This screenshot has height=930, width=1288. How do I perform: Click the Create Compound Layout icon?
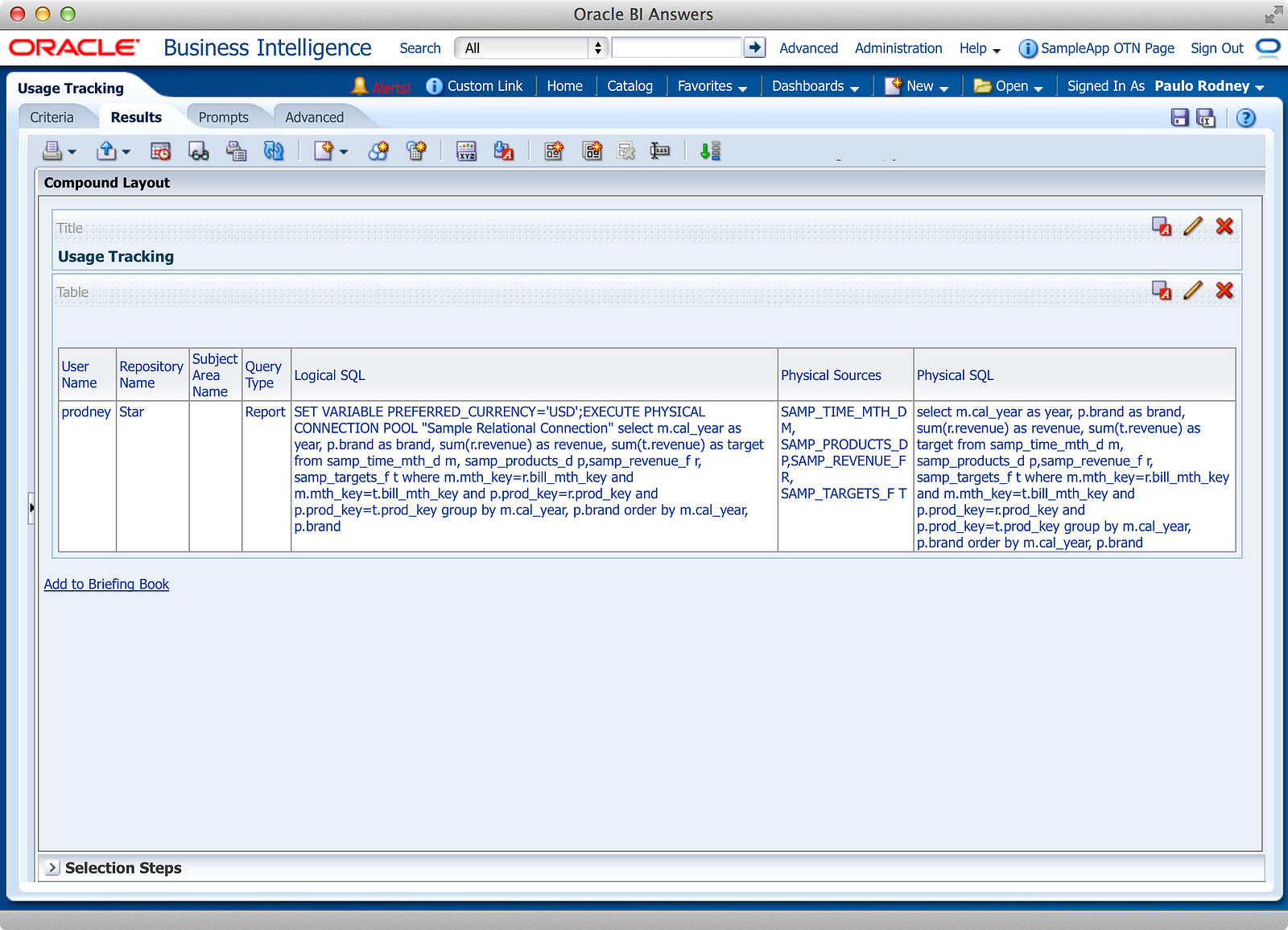pos(554,151)
